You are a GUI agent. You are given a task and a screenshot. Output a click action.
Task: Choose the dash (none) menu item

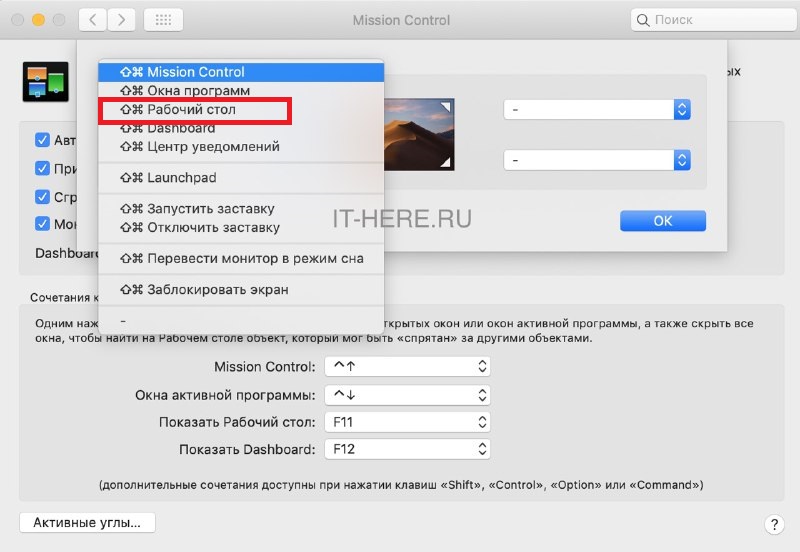point(241,321)
